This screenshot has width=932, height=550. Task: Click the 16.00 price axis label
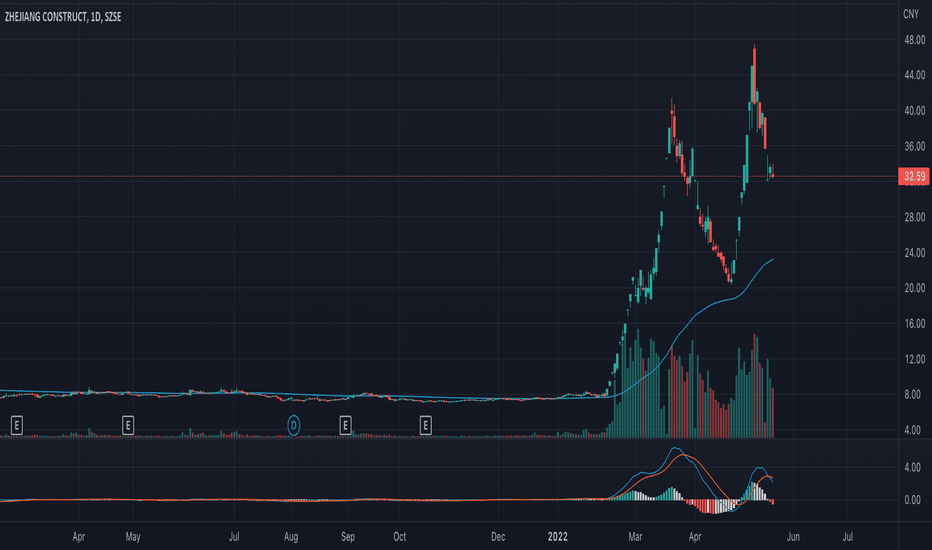[x=914, y=323]
